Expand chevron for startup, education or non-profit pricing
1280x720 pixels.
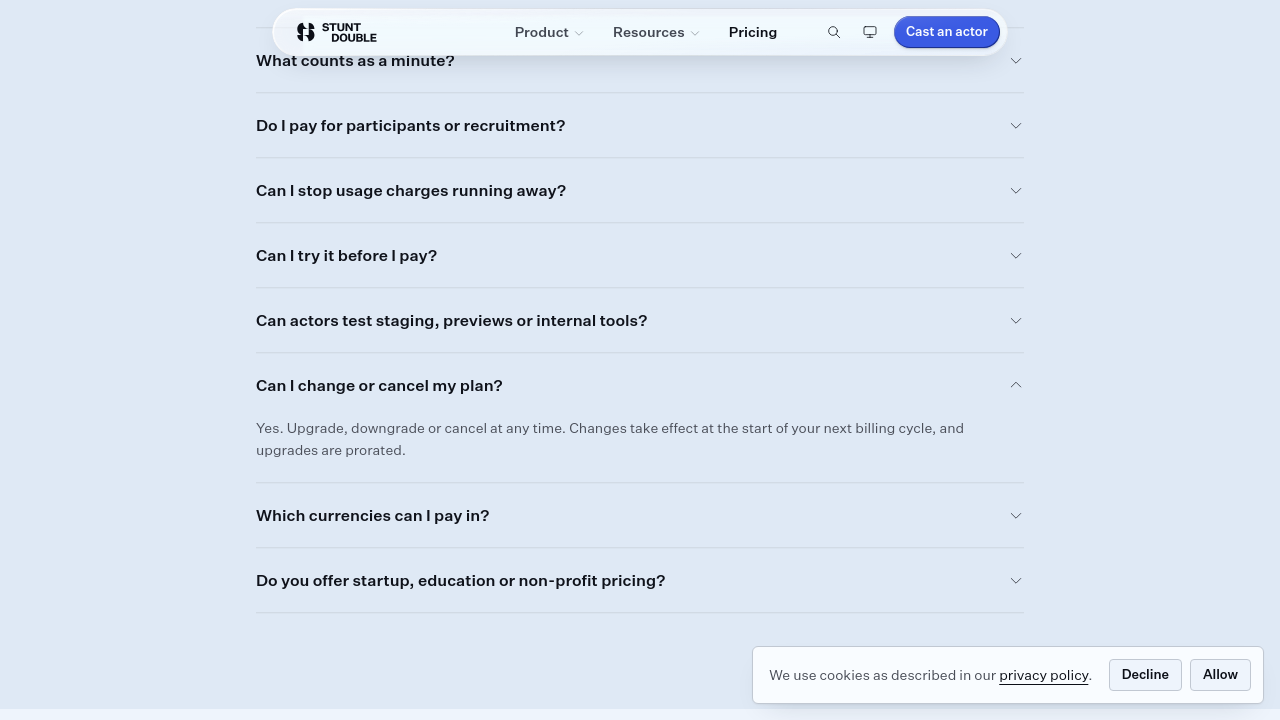coord(1016,581)
